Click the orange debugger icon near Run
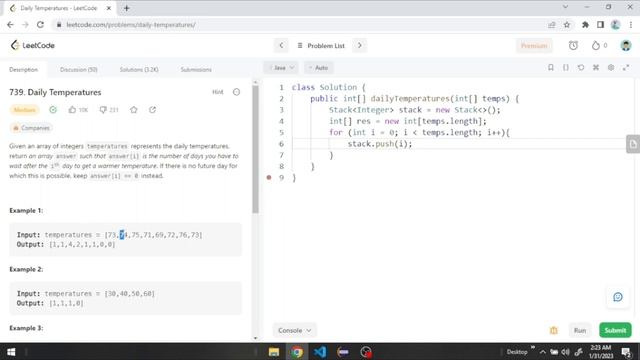Screen dimensions: 640x360 [x=553, y=330]
